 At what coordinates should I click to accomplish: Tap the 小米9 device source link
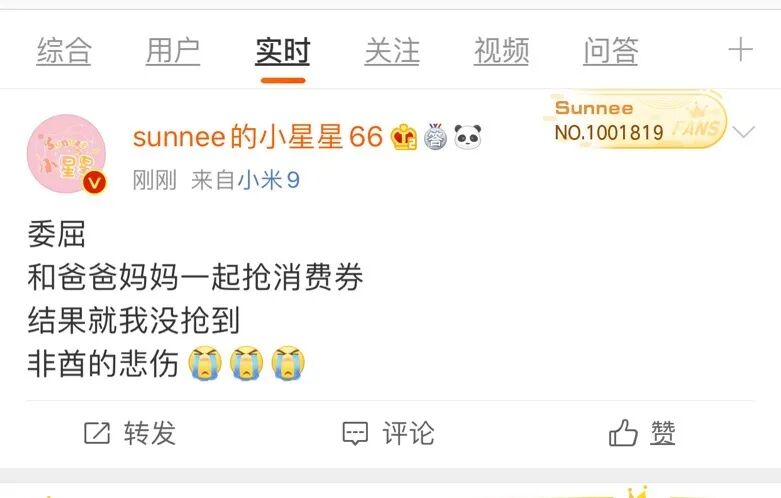(268, 180)
